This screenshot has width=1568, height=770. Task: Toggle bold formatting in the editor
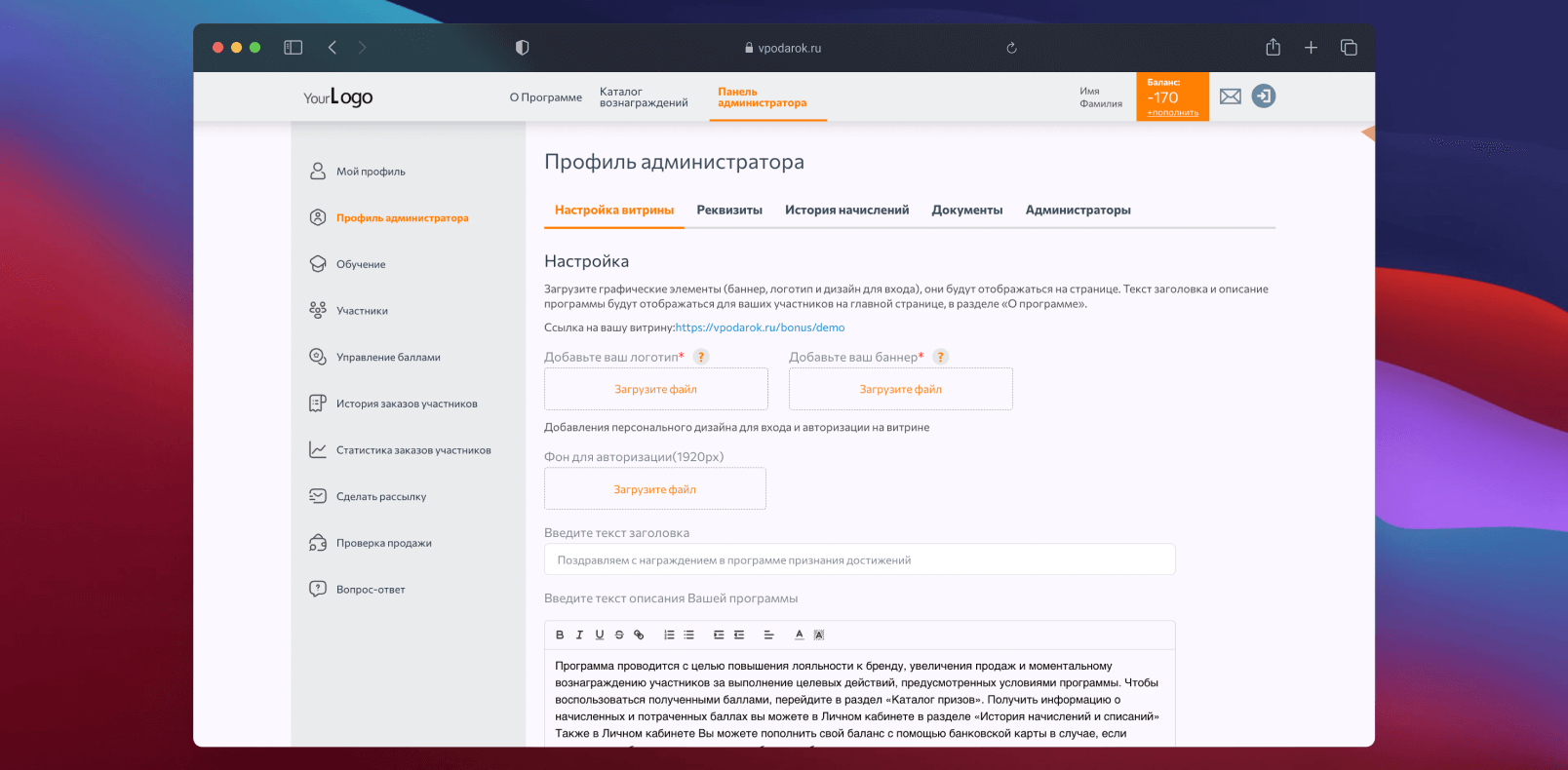(x=560, y=635)
